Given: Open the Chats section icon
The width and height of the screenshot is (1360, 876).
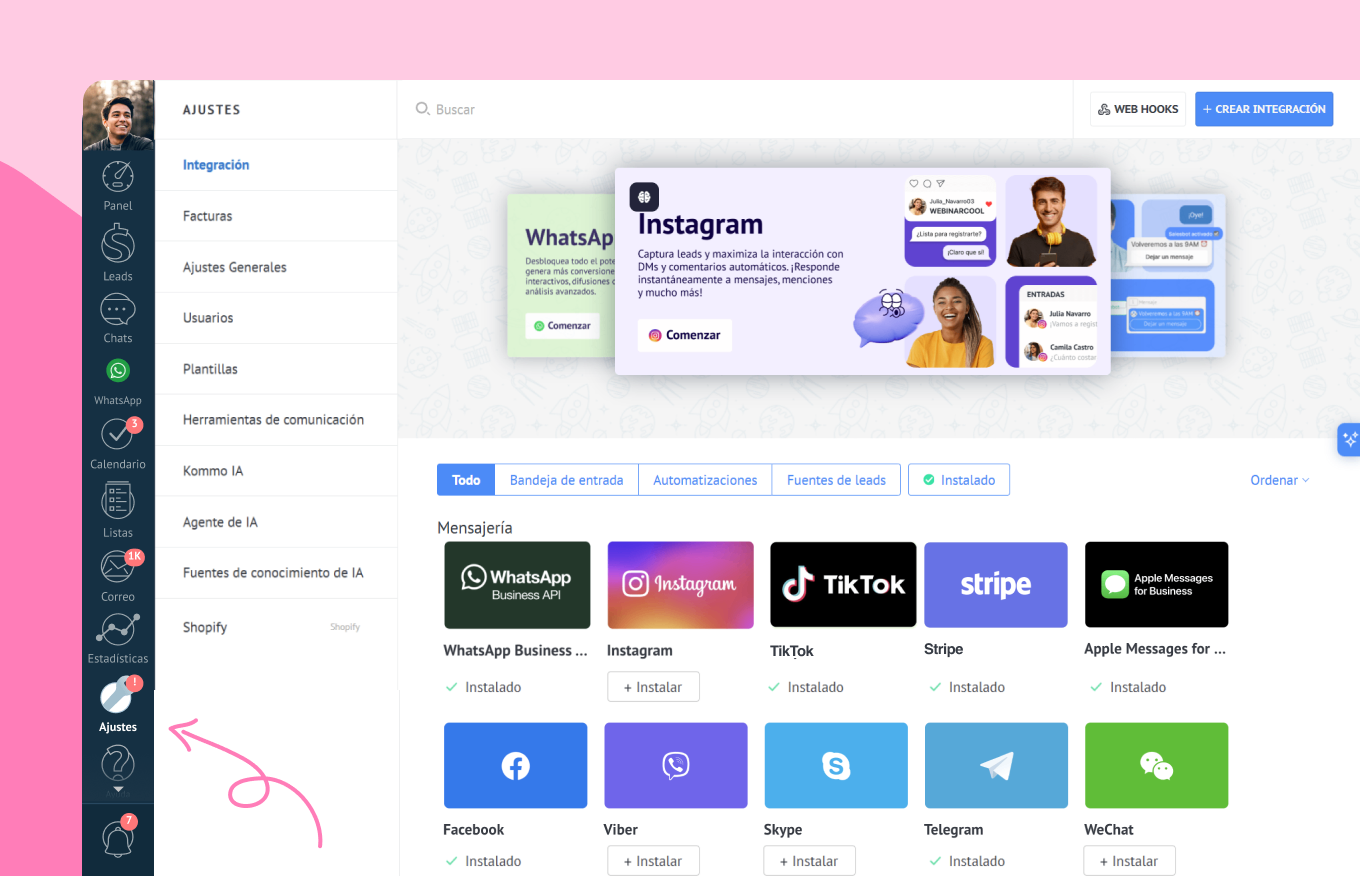Looking at the screenshot, I should coord(118,310).
